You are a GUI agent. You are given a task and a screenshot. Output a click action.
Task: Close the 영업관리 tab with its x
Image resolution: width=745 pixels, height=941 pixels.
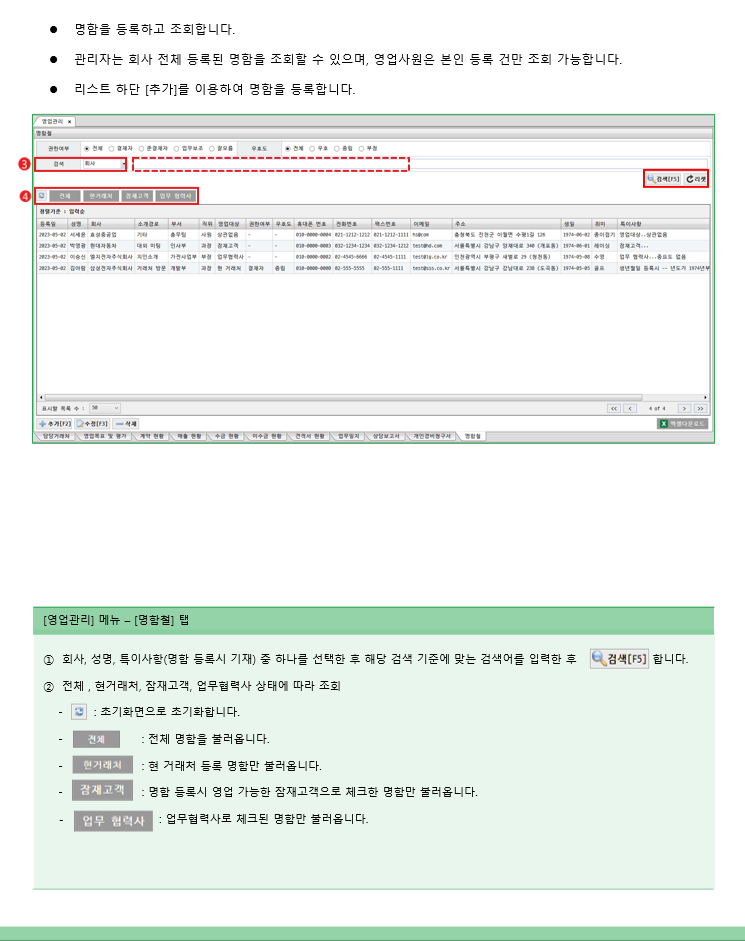pyautogui.click(x=70, y=121)
